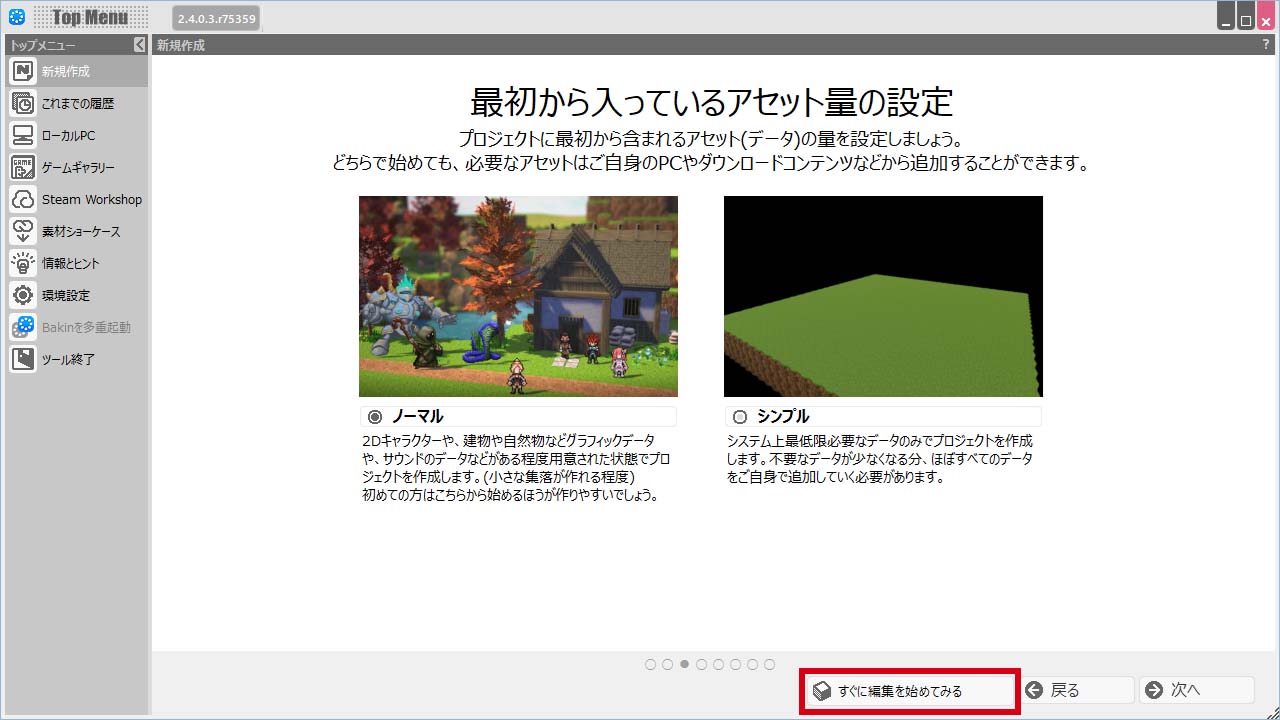
Task: Open the これまでの履歴 history icon
Action: point(23,103)
